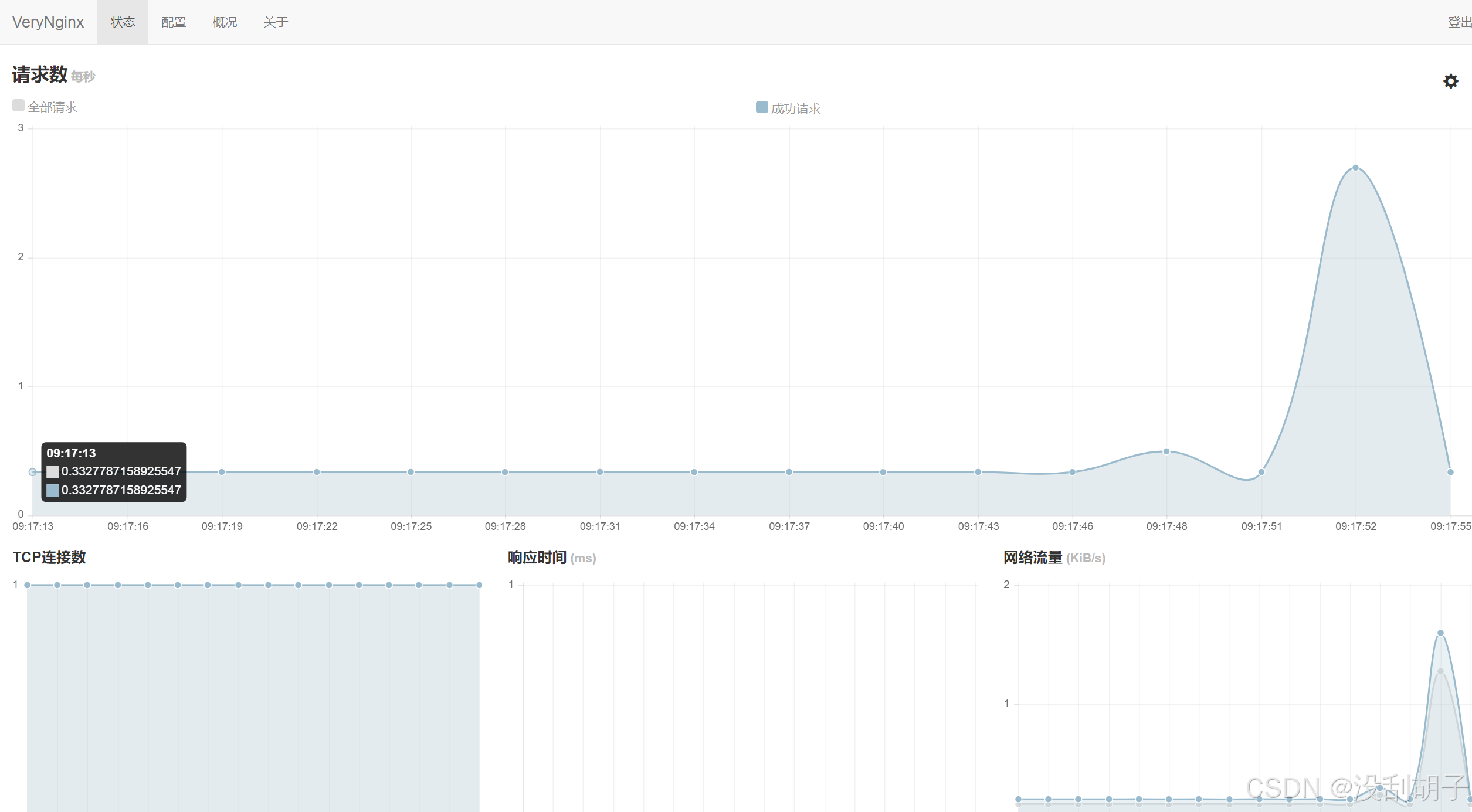
Task: Click the x-axis label 09:17:34
Action: pyautogui.click(x=694, y=526)
